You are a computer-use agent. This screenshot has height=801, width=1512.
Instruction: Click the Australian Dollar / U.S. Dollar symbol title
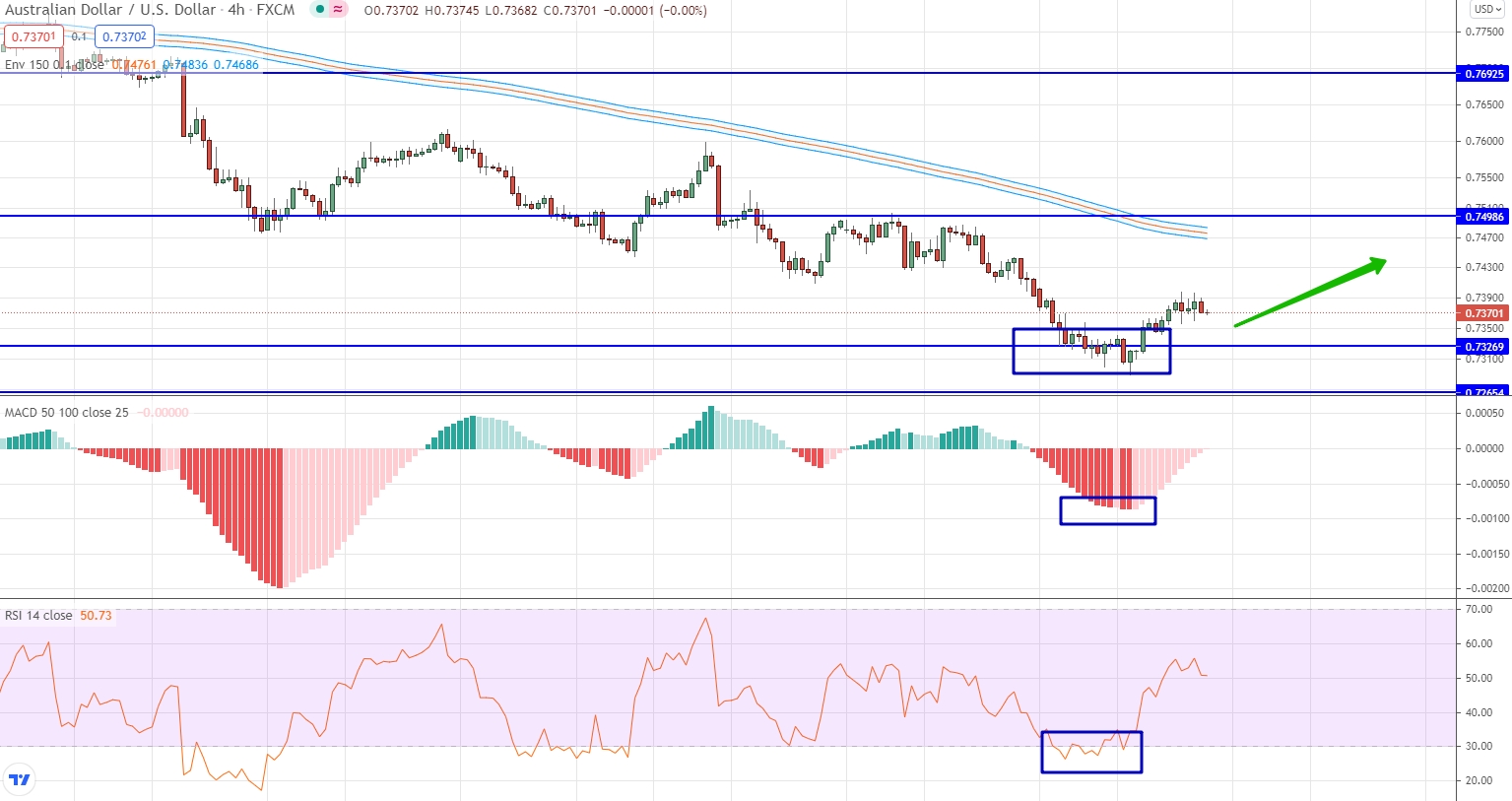[x=110, y=10]
